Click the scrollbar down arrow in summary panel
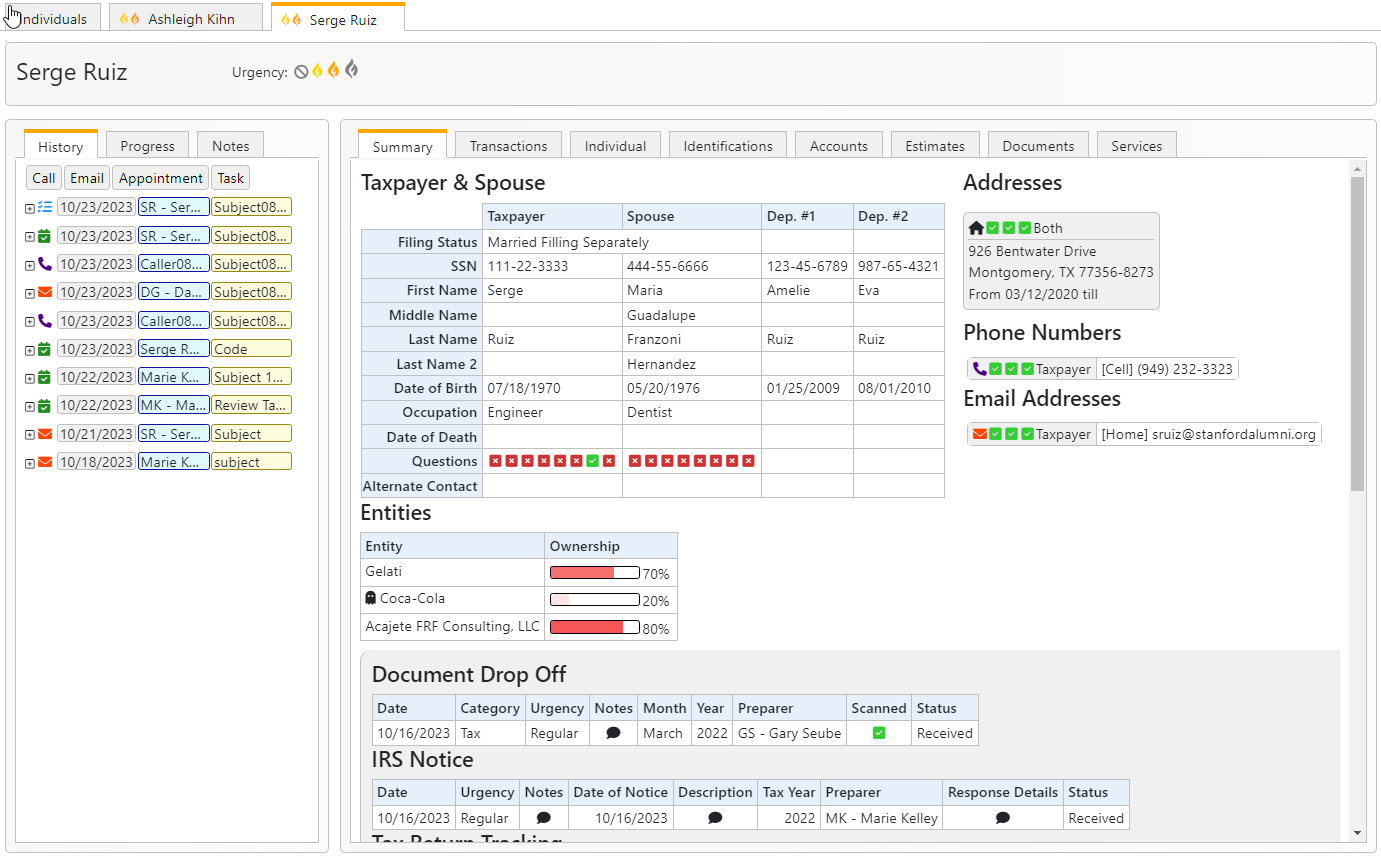 click(1357, 832)
